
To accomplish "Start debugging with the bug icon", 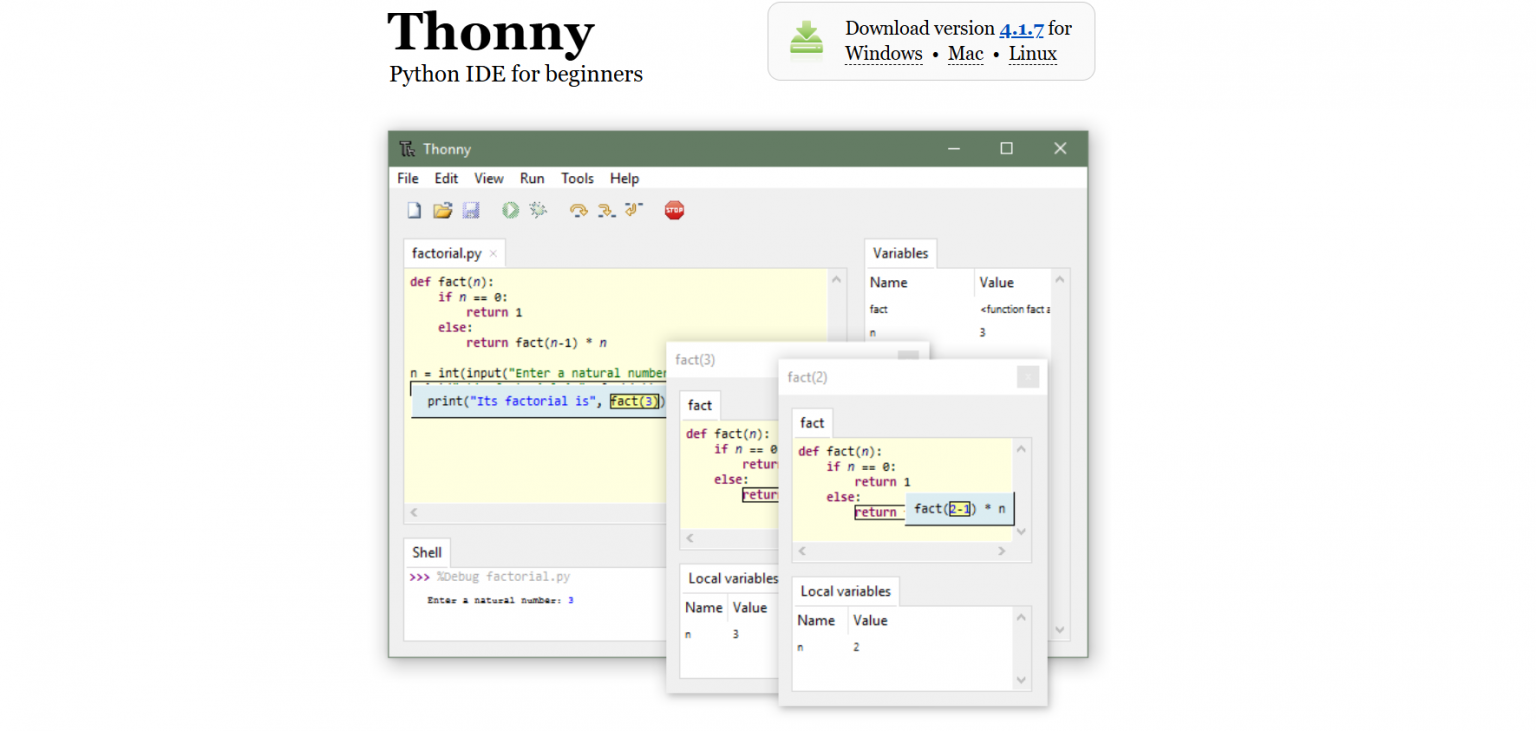I will coord(538,210).
